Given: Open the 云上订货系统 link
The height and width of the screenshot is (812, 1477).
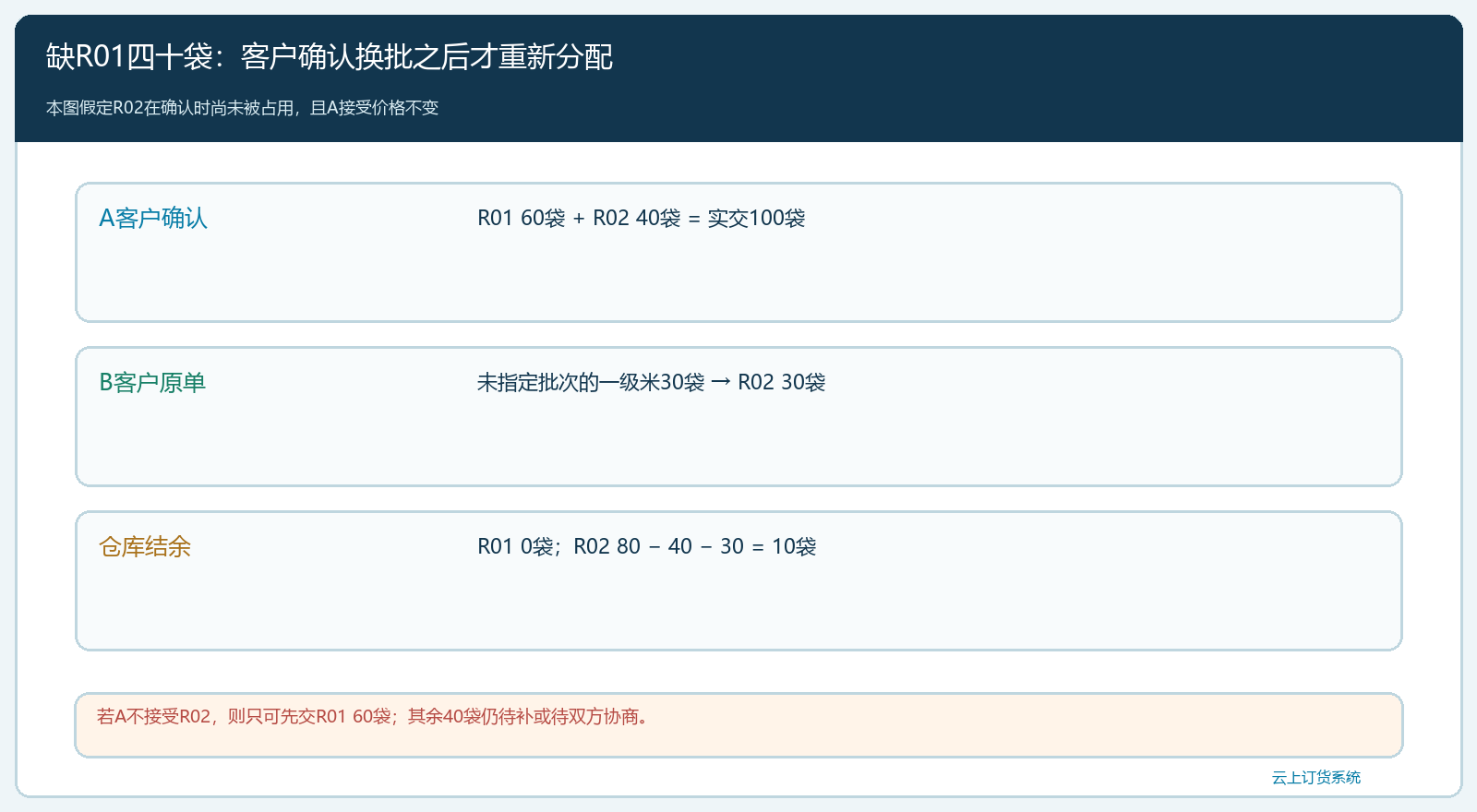Looking at the screenshot, I should pos(1316,778).
